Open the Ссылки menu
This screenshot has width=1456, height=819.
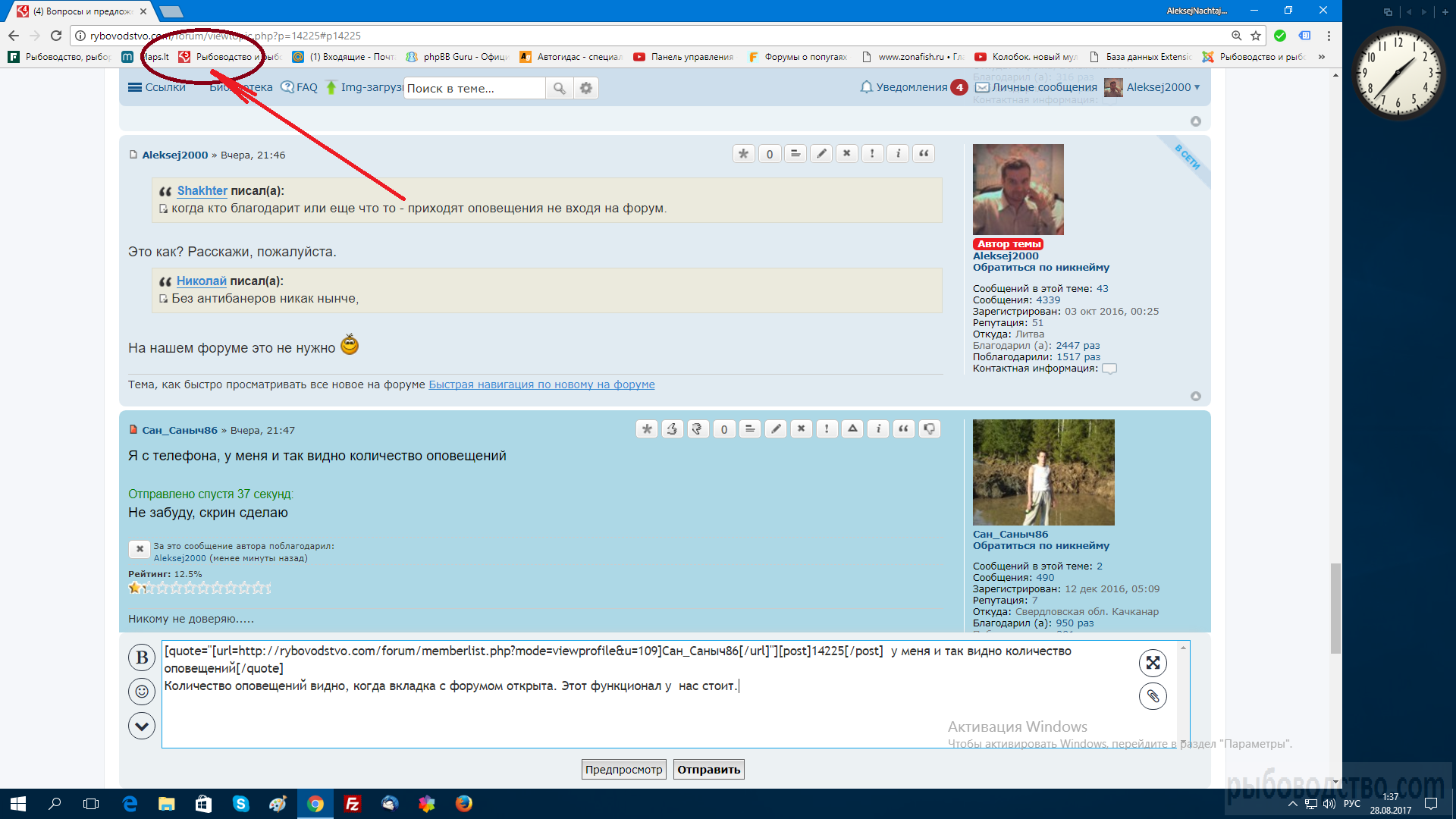point(157,87)
